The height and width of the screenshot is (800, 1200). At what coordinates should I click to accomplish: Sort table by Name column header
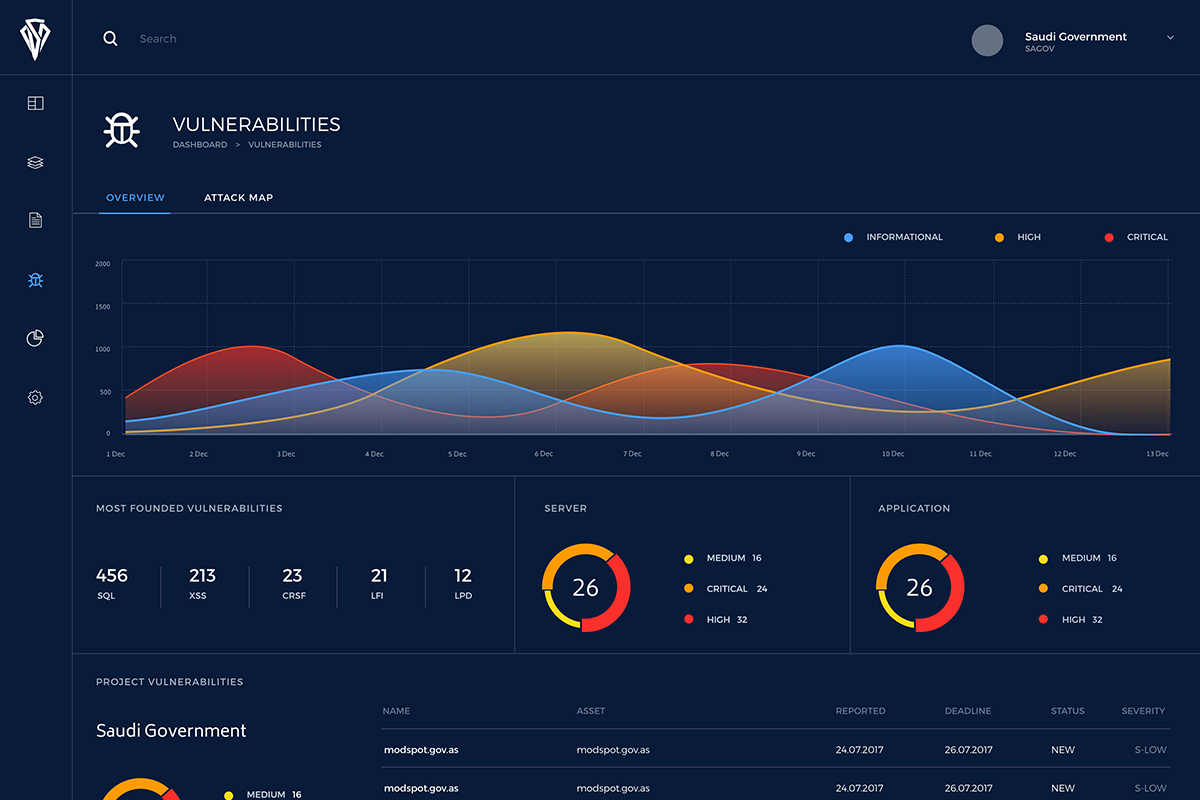click(397, 711)
